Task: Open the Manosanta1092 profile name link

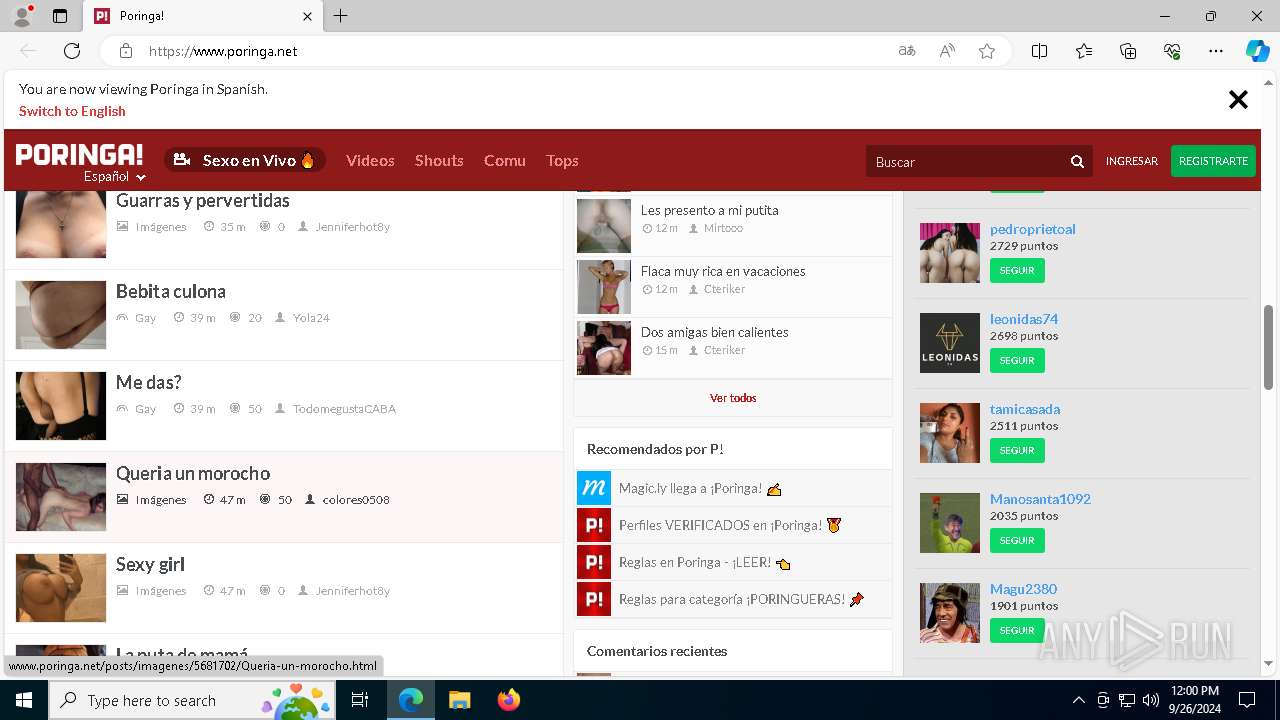Action: [x=1040, y=499]
